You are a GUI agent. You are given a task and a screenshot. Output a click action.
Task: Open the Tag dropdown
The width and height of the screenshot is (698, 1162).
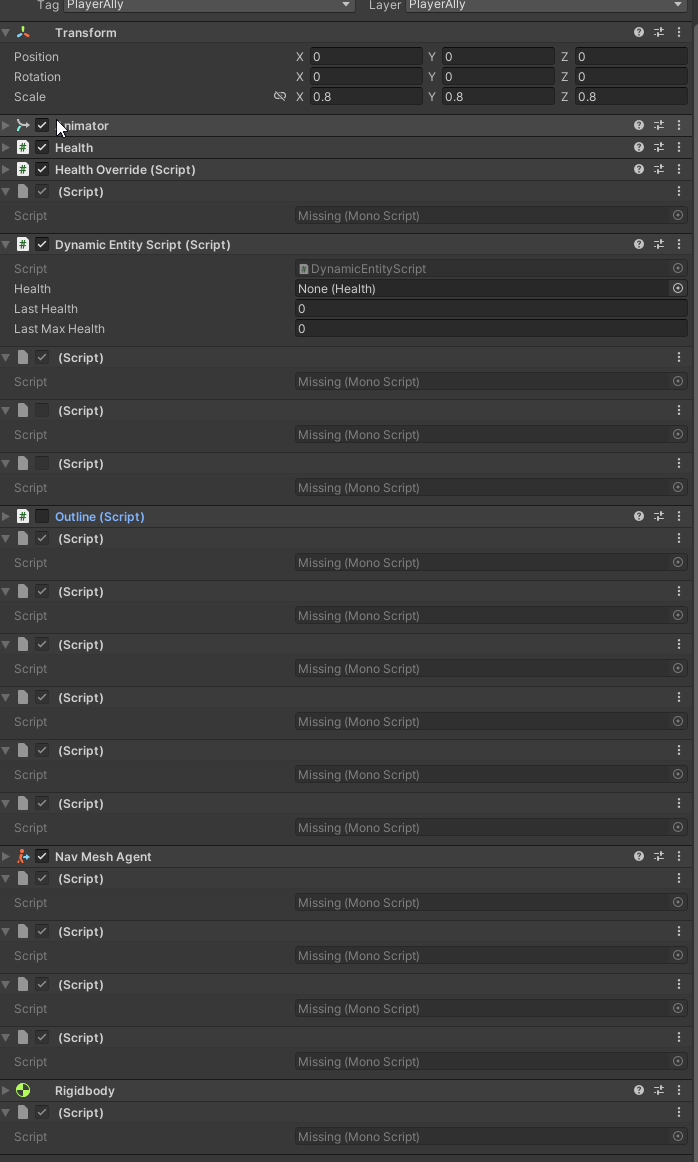coord(208,5)
